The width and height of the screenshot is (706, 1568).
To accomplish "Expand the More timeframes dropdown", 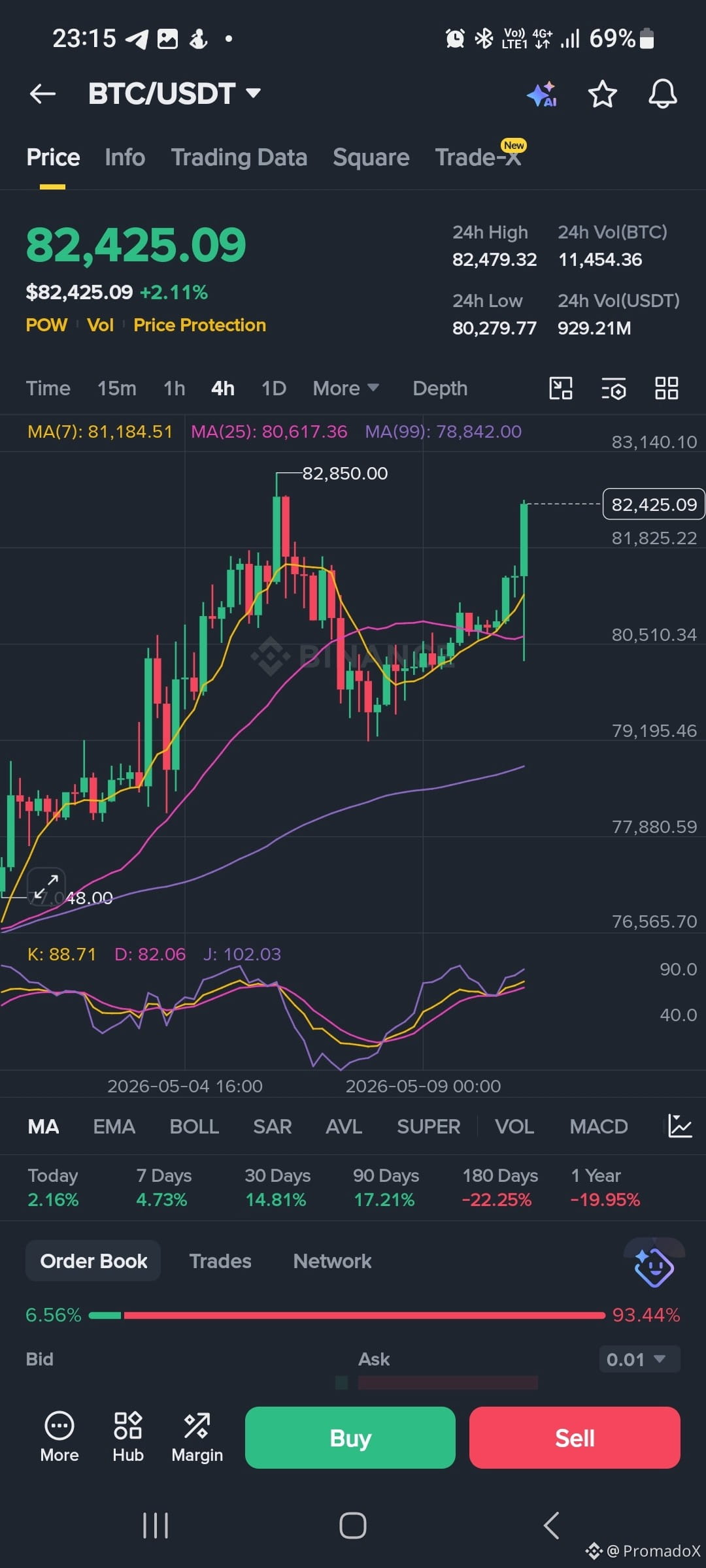I will (x=346, y=388).
